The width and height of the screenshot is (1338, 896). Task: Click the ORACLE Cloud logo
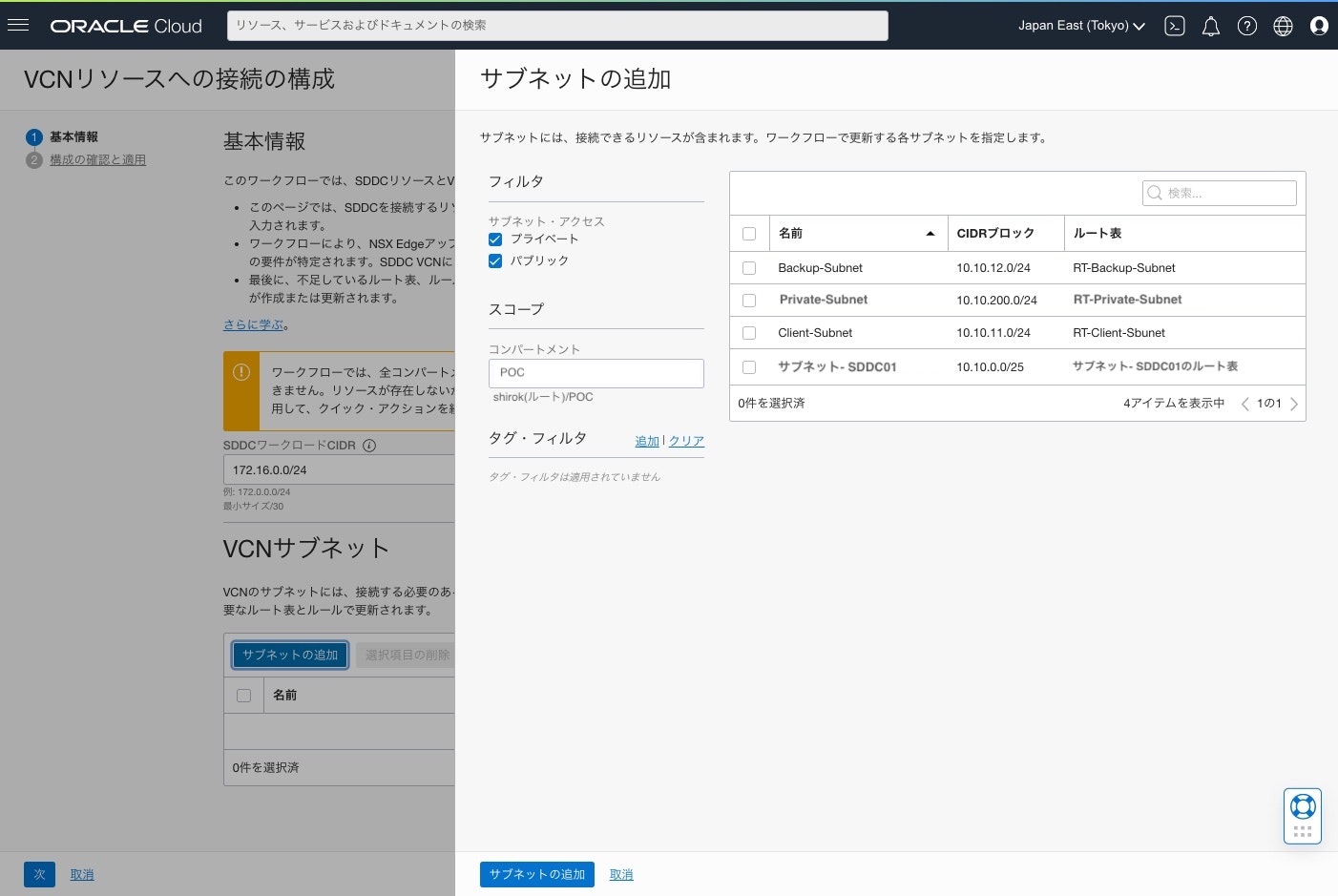(x=125, y=26)
